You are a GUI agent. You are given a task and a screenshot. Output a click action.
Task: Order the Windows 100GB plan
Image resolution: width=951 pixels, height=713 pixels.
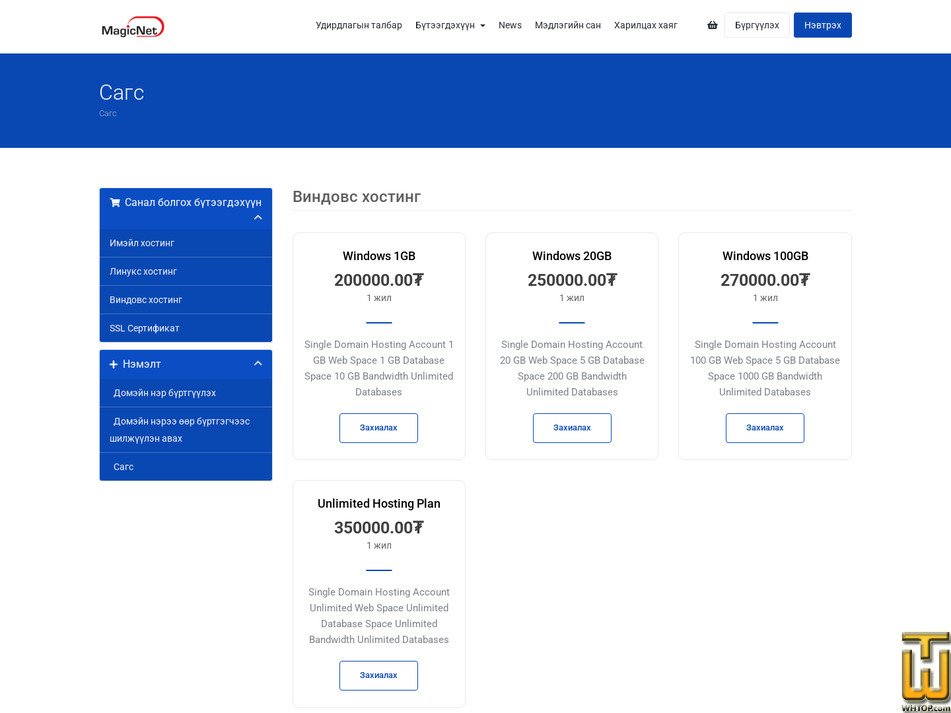click(x=765, y=428)
